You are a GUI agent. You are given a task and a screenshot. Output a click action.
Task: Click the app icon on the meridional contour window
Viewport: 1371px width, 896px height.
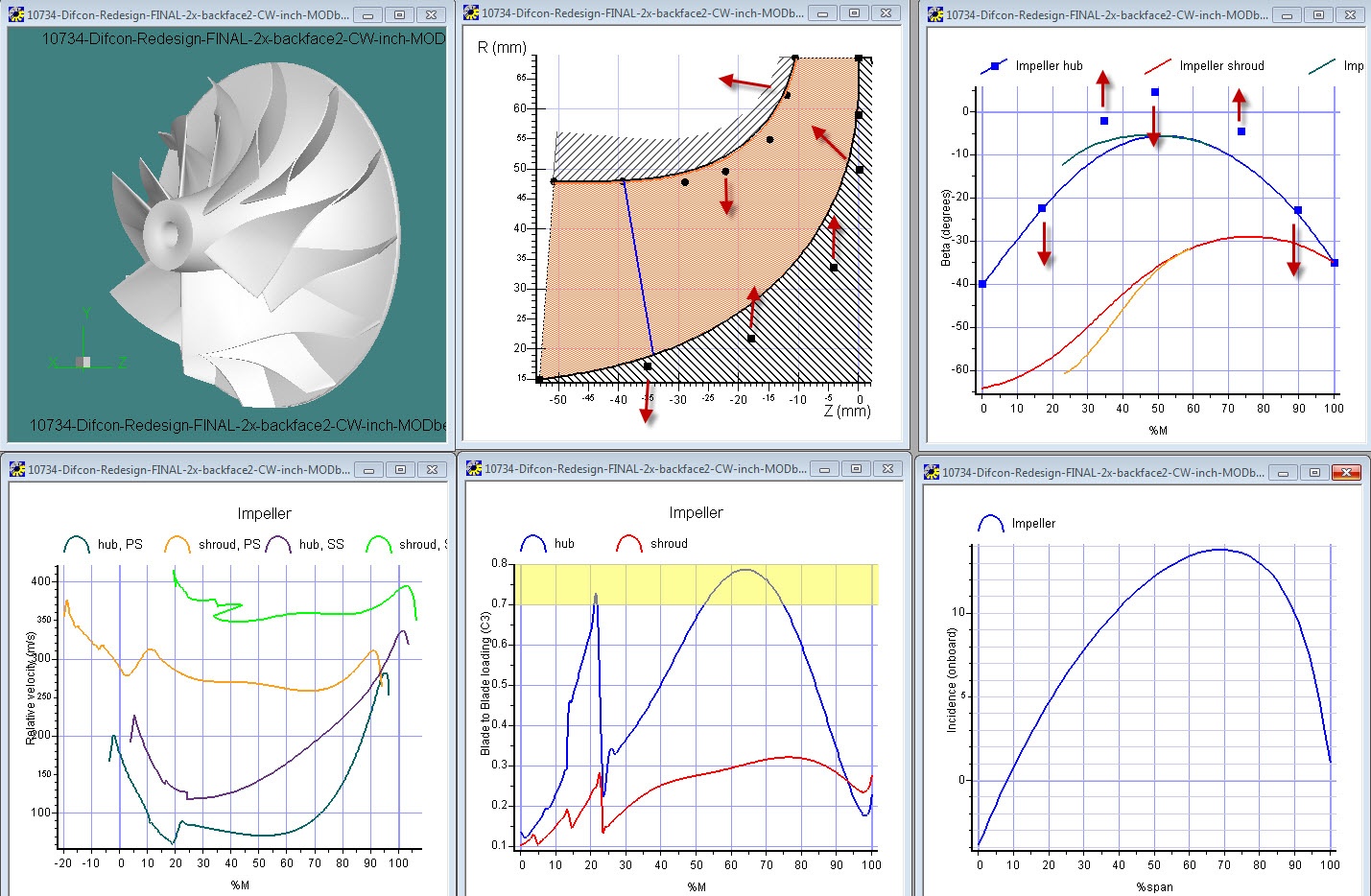click(x=469, y=13)
